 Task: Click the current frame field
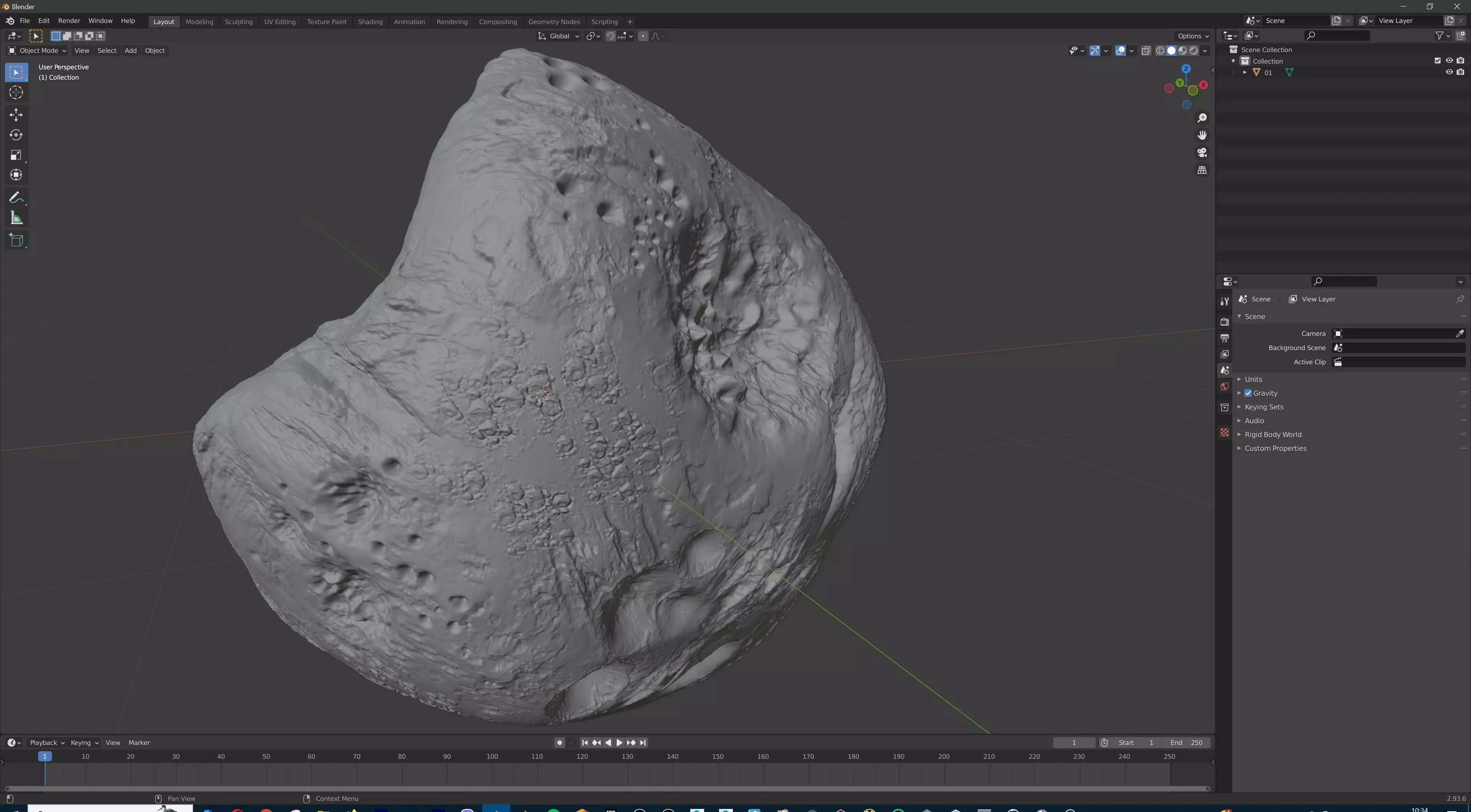coord(1073,742)
